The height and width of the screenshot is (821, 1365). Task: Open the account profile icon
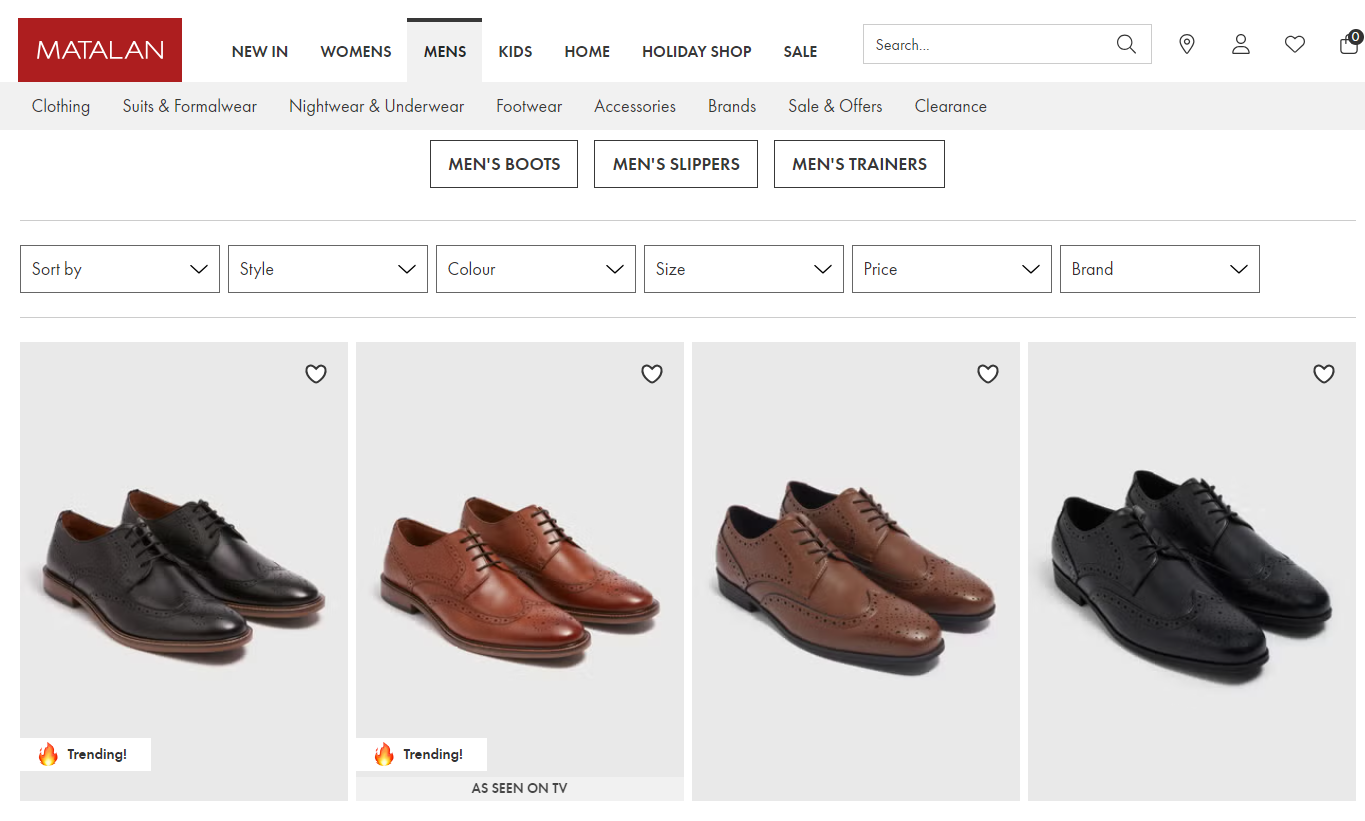1241,44
